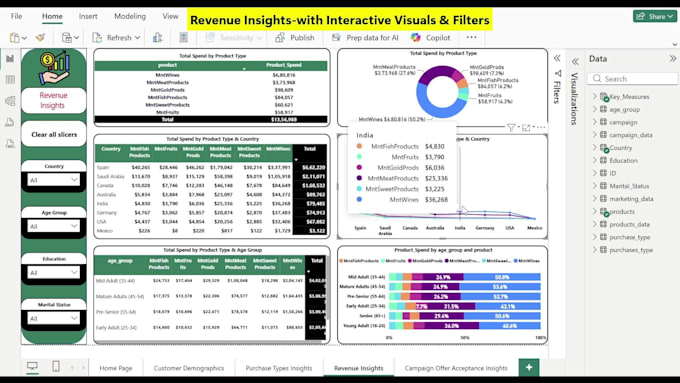Viewport: 680px width, 383px height.
Task: Expand the age_group table chevron
Action: (x=595, y=109)
